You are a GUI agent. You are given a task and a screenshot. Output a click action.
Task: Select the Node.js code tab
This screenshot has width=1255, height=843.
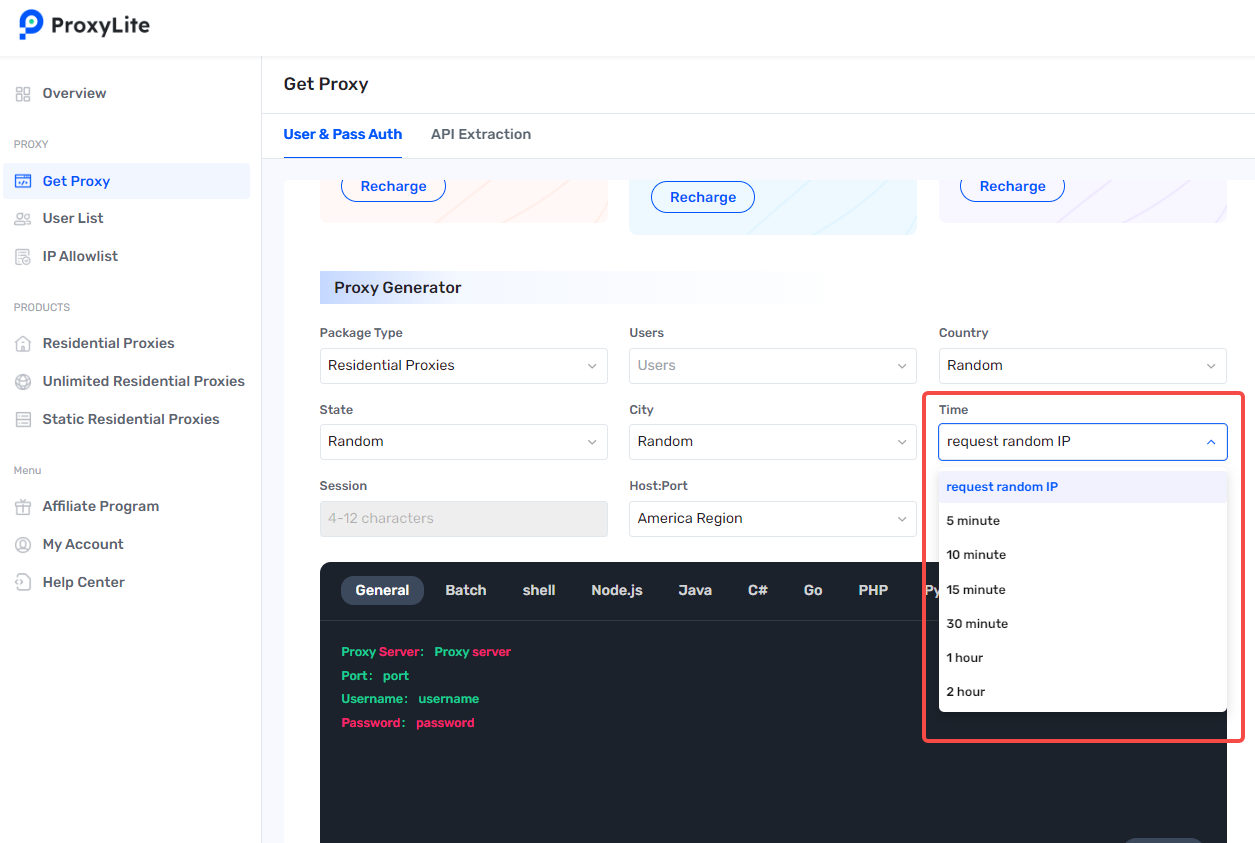tap(617, 590)
